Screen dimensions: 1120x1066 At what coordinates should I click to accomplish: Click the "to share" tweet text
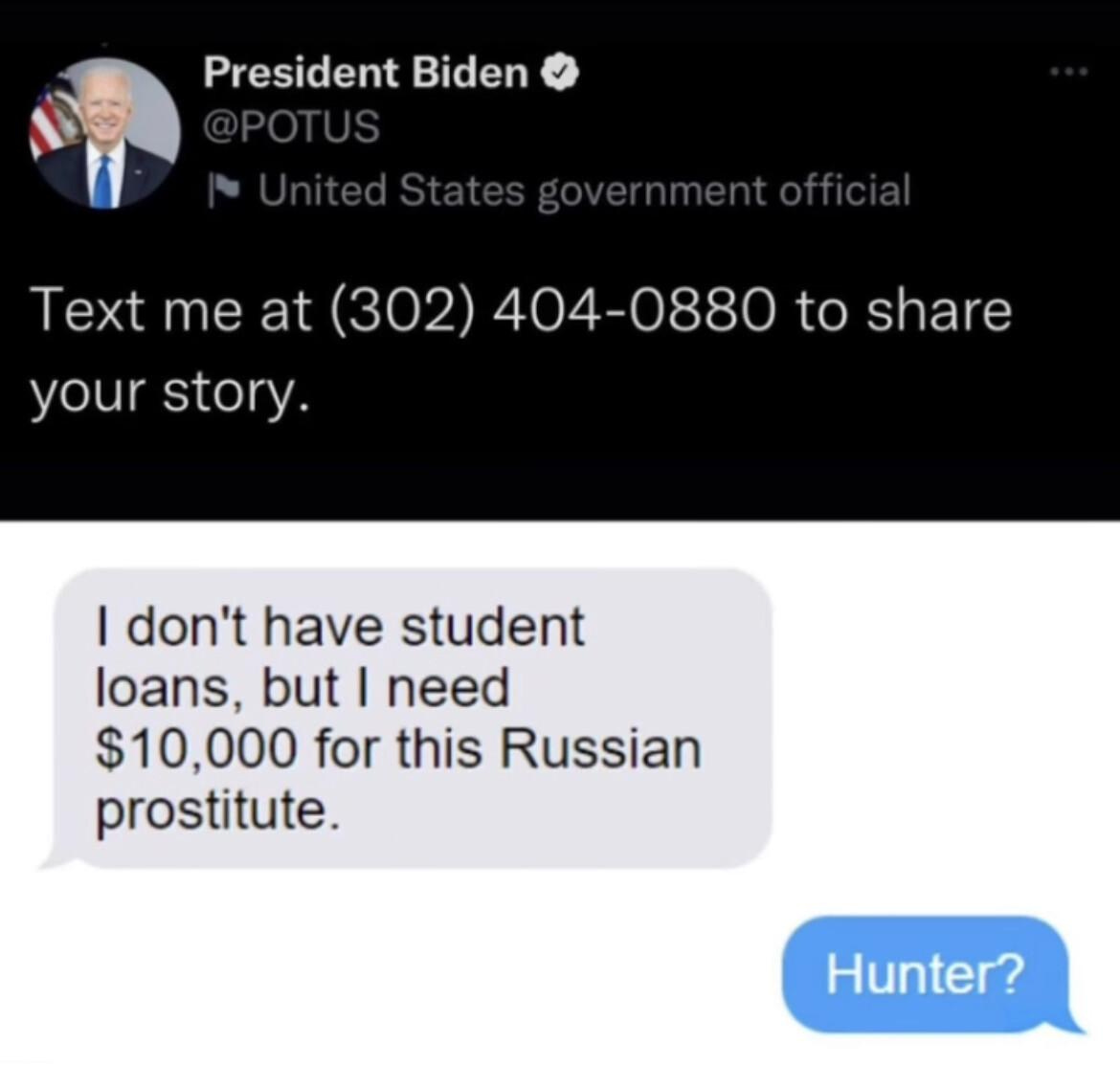[x=905, y=311]
